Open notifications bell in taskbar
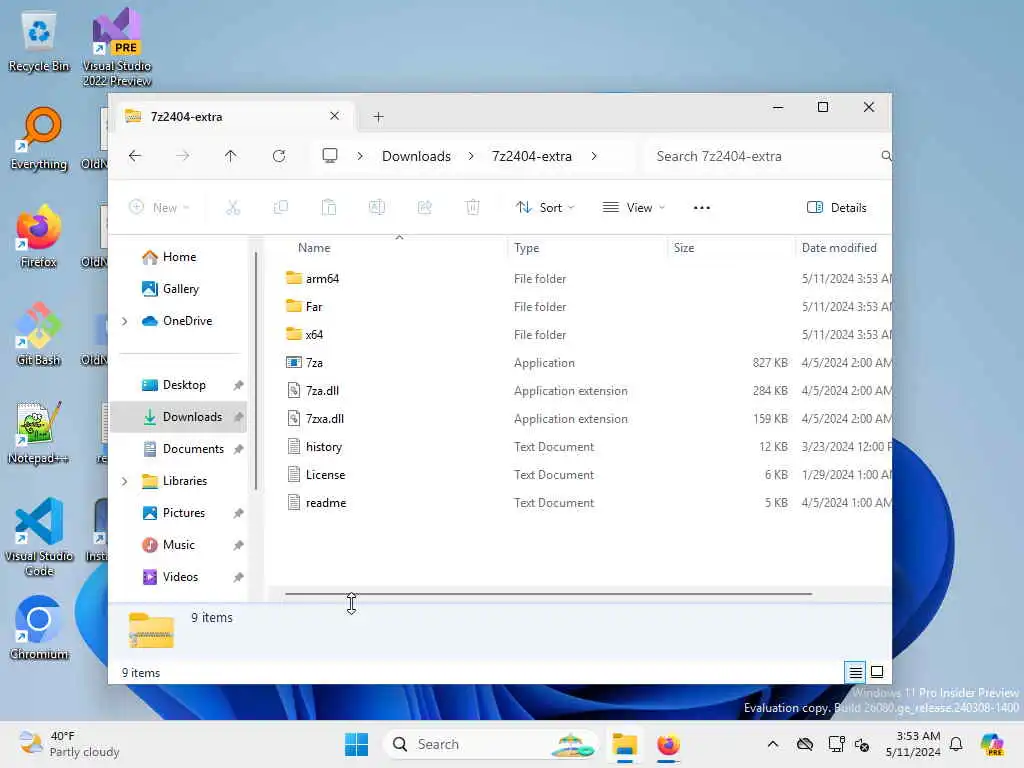The image size is (1024, 768). coord(956,744)
